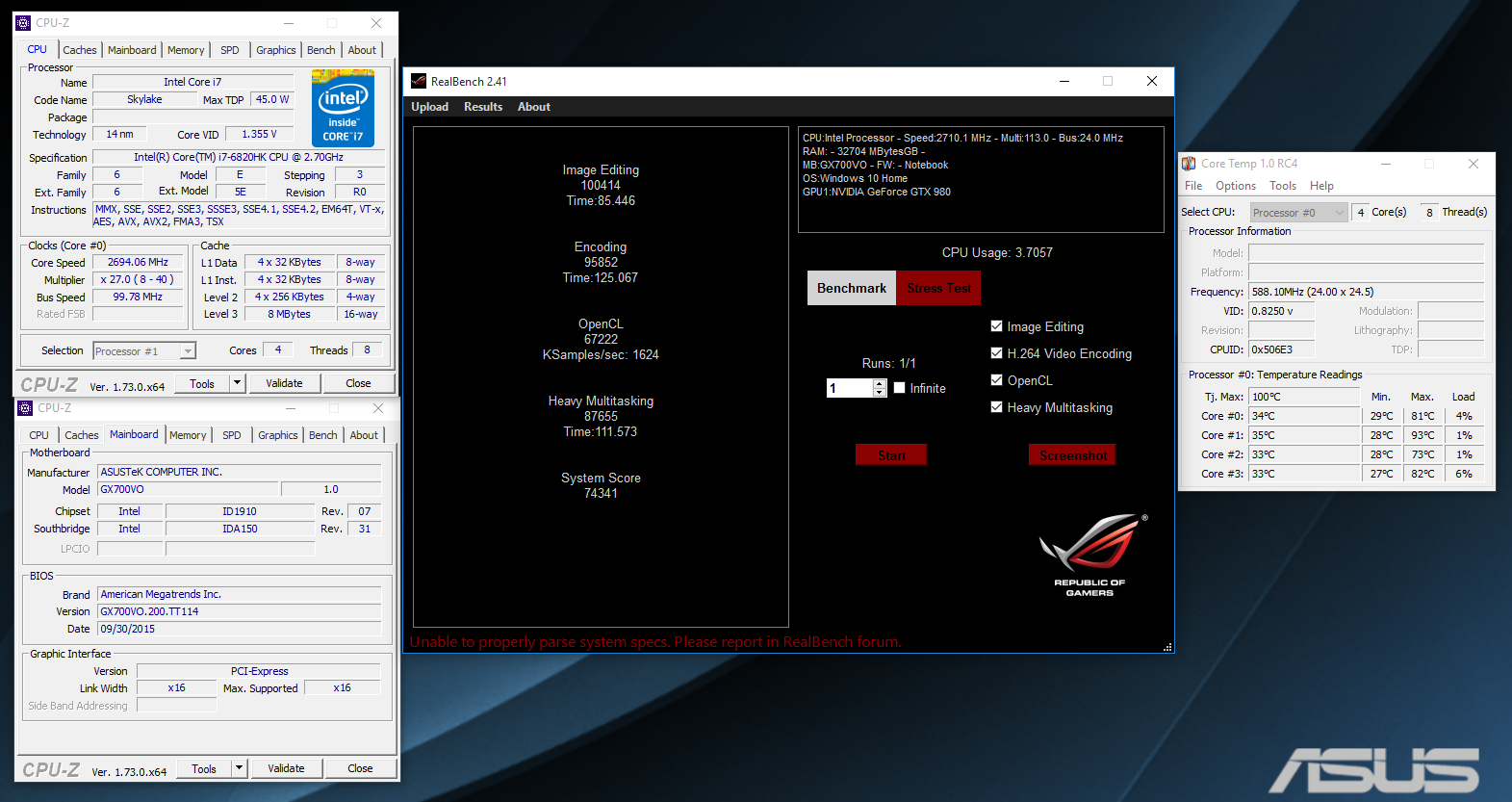Screen dimensions: 1512x802
Task: Uncheck the OpenCL benchmark checkbox
Action: (997, 380)
